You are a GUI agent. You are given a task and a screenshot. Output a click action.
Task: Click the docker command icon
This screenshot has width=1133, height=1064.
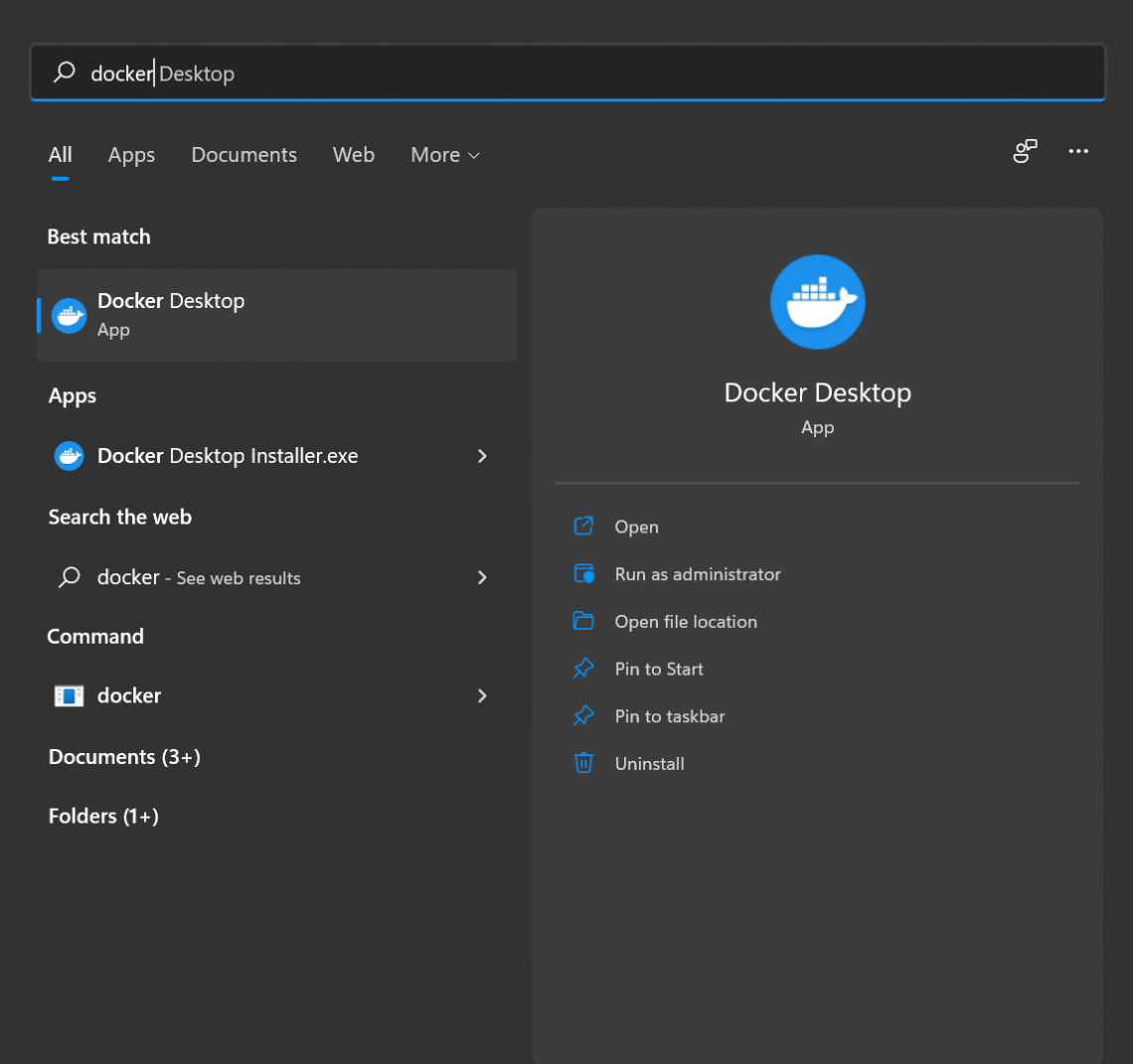tap(70, 695)
